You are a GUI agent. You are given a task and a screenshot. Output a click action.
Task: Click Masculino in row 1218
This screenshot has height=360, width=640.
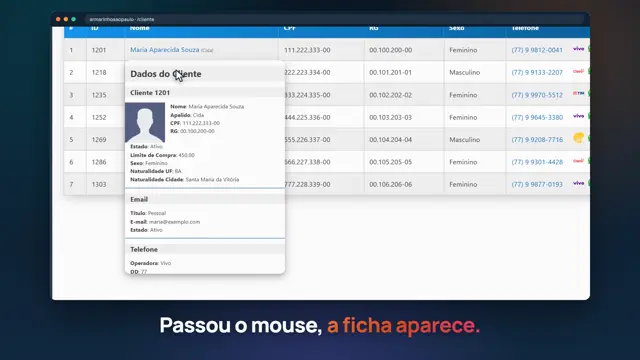[464, 72]
